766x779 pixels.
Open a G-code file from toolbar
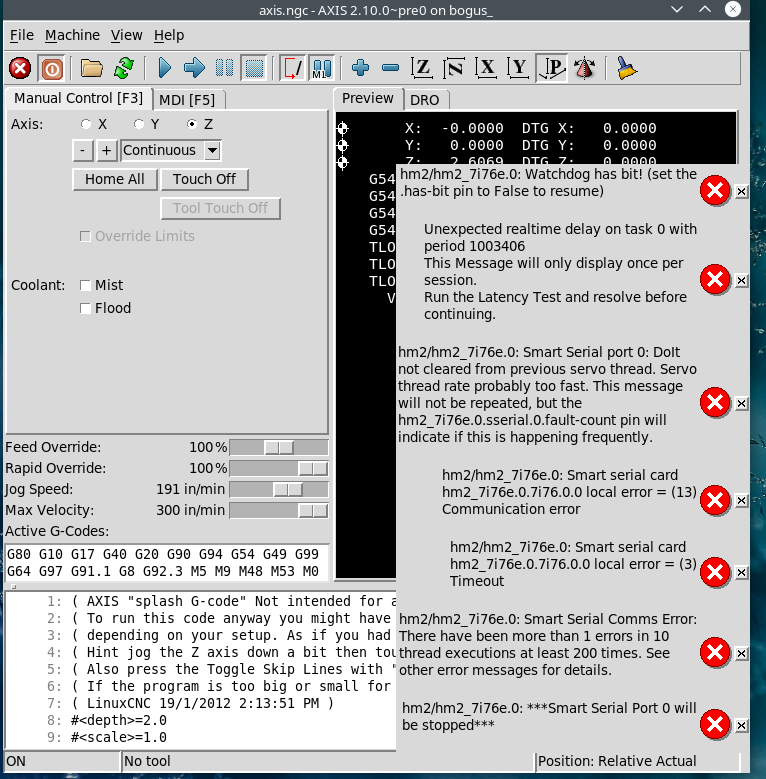coord(92,68)
